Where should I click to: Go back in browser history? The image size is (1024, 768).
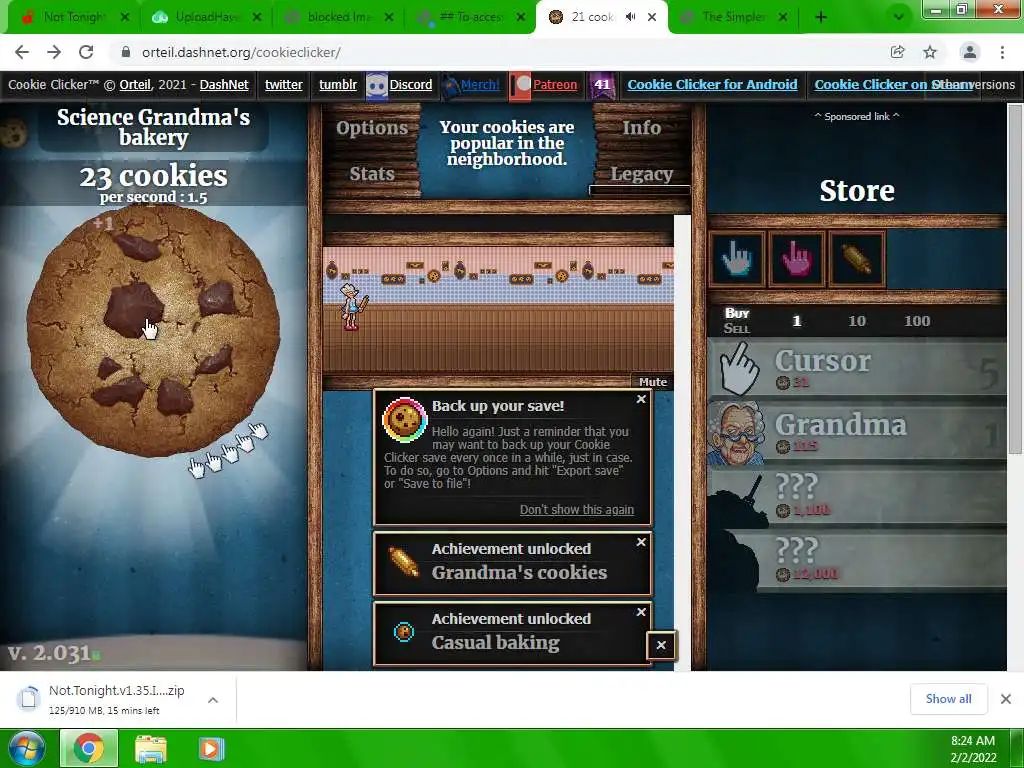tap(22, 52)
